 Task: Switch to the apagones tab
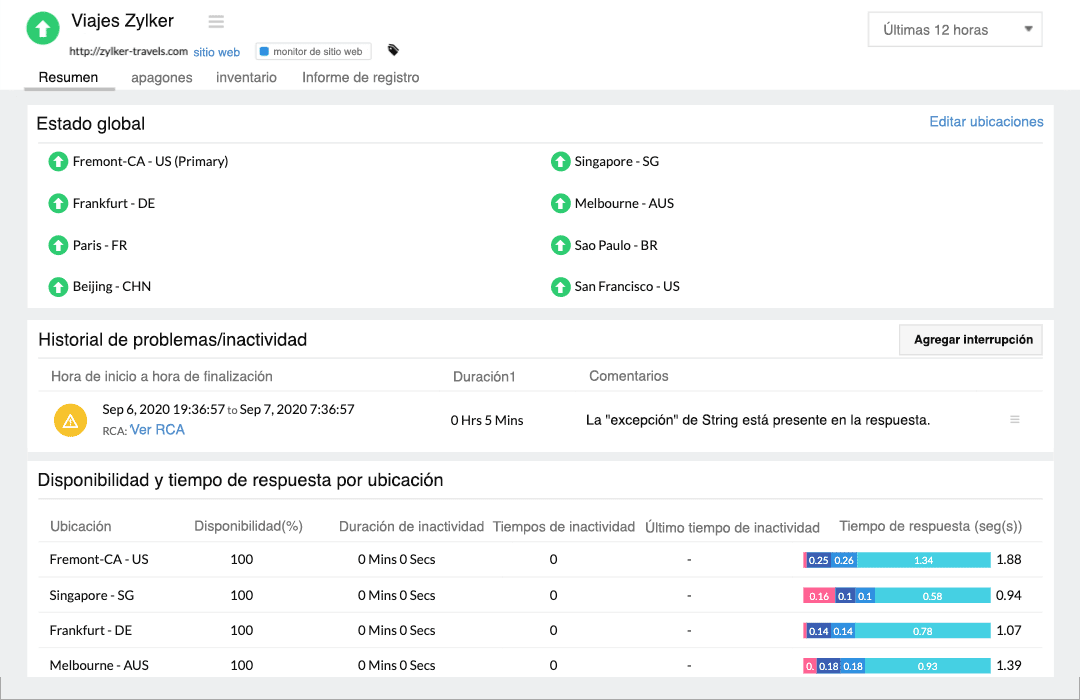[x=161, y=77]
